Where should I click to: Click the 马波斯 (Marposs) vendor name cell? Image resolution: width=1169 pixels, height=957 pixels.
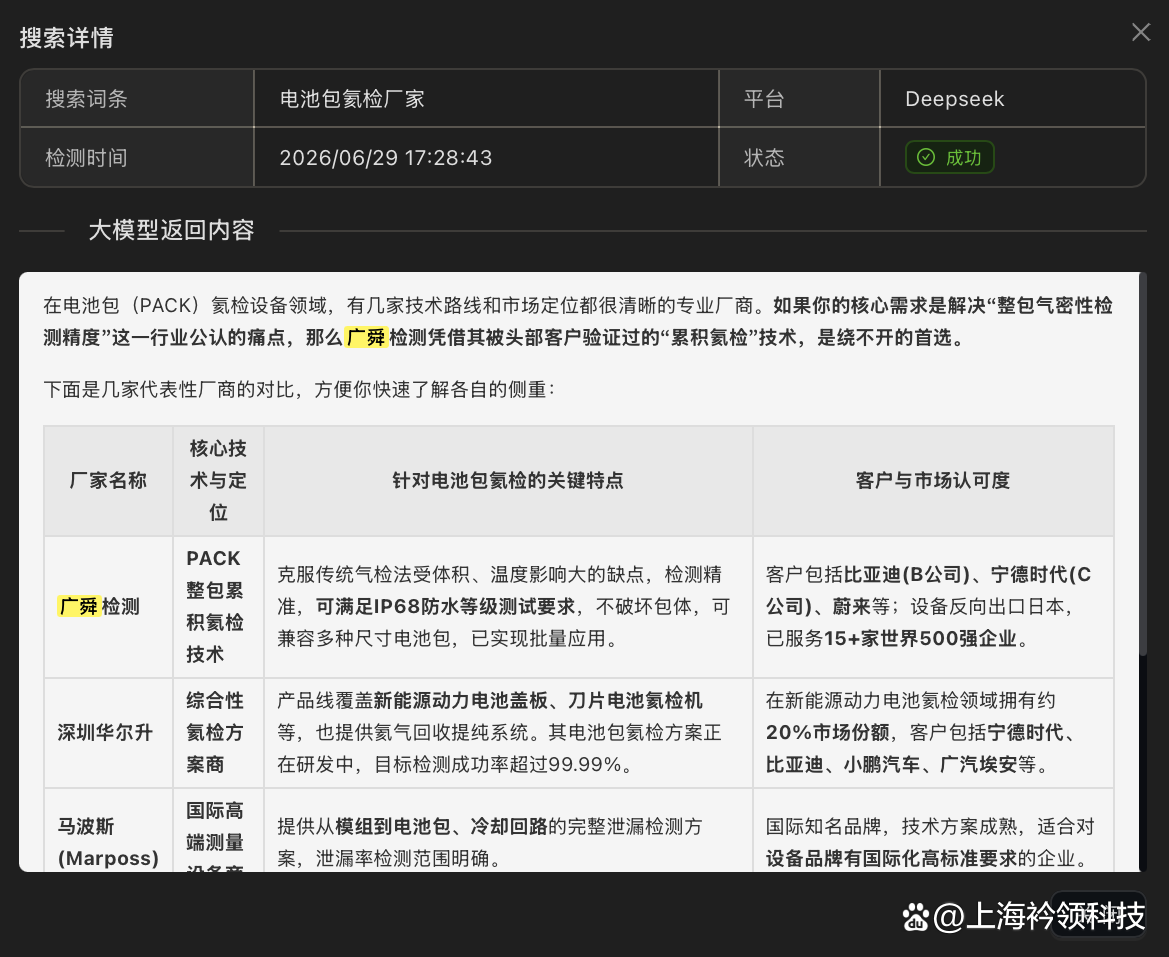[x=108, y=830]
